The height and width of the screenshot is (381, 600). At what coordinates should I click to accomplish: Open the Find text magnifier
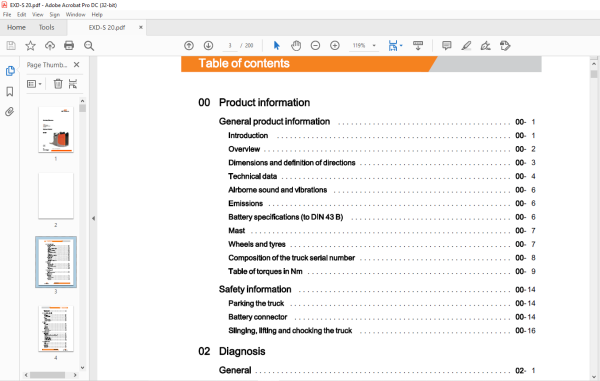click(x=89, y=46)
